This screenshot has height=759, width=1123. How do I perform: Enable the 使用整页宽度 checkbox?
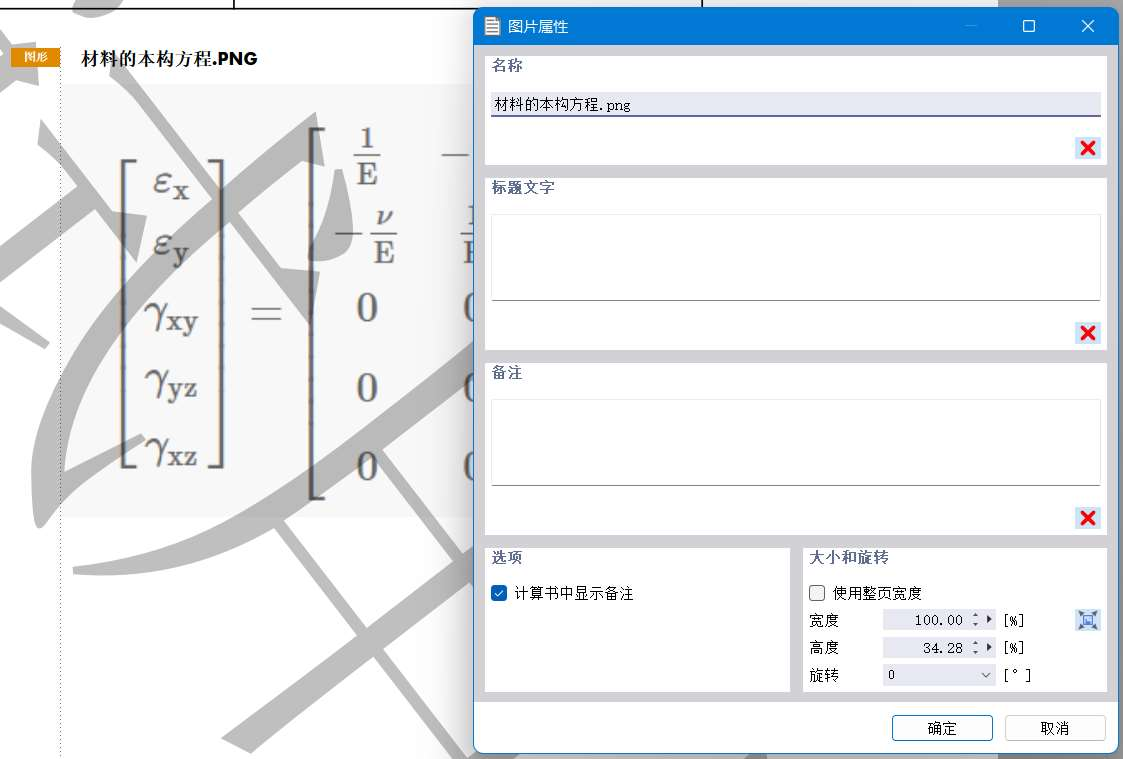(x=817, y=593)
